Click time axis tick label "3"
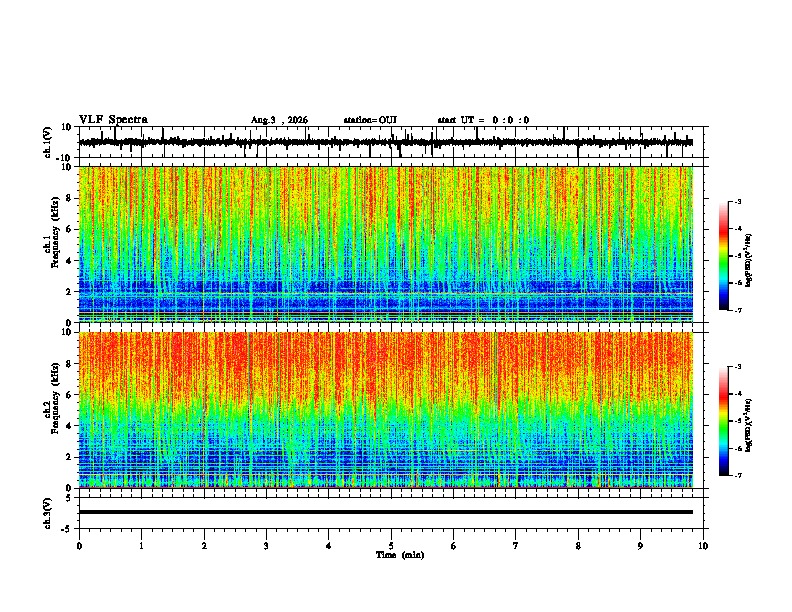This screenshot has width=792, height=612. pyautogui.click(x=266, y=546)
